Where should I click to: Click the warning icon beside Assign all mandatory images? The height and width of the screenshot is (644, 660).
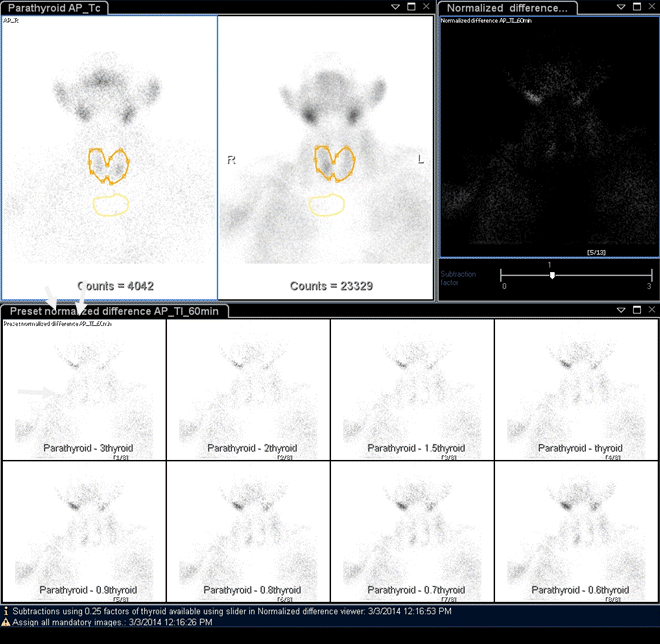[x=6, y=621]
